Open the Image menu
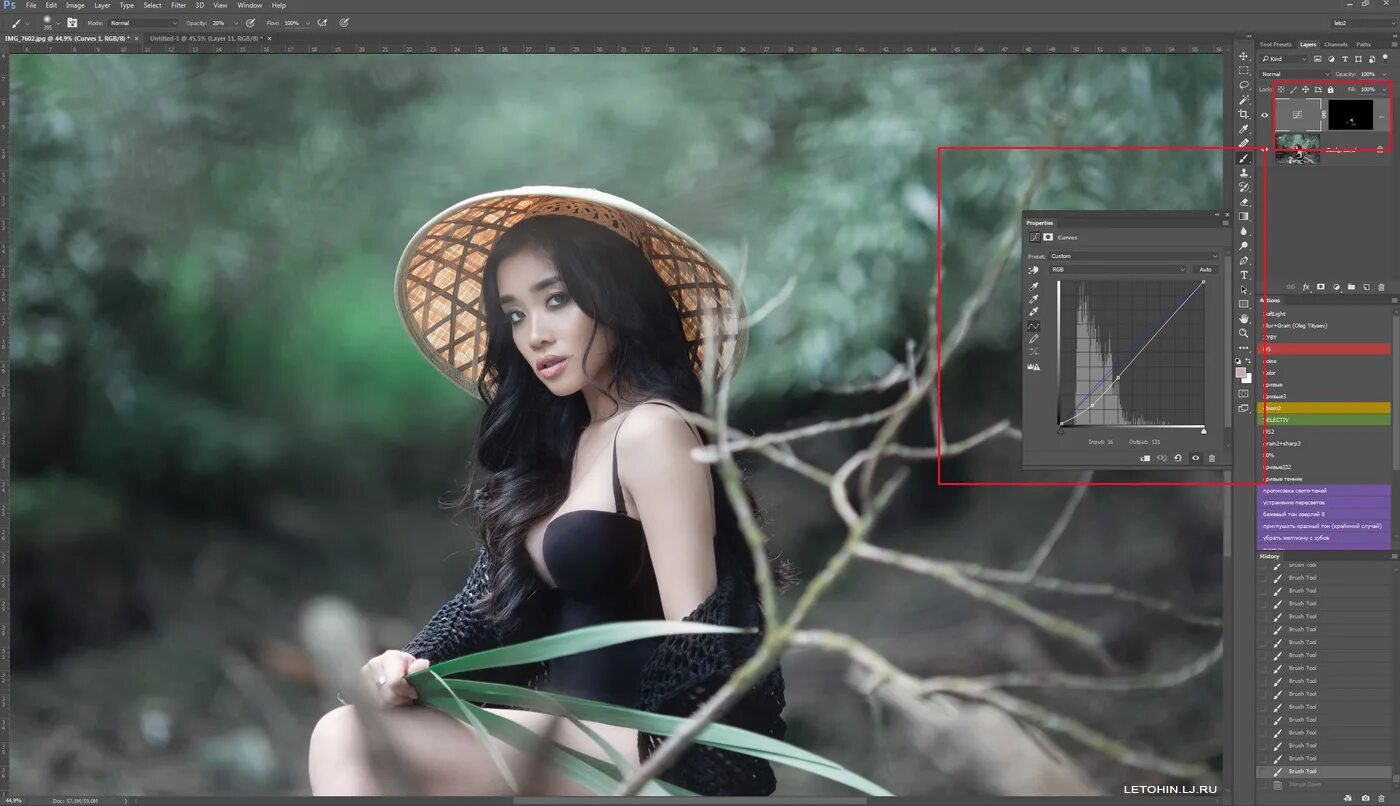 point(75,5)
